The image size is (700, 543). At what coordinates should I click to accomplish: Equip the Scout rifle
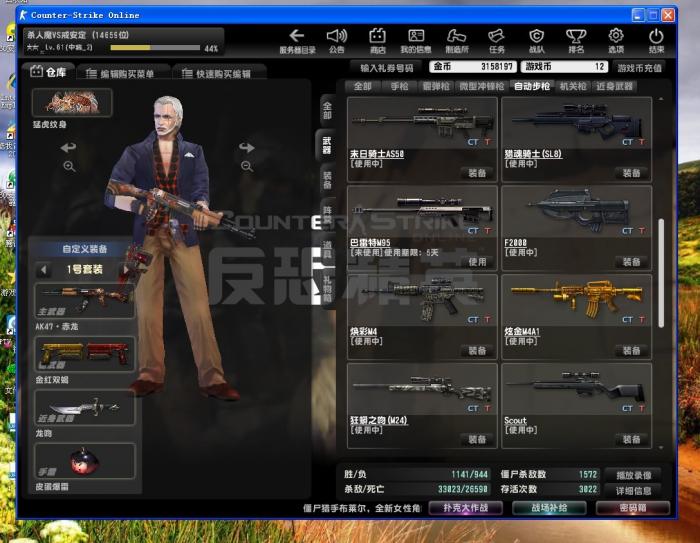(x=631, y=439)
